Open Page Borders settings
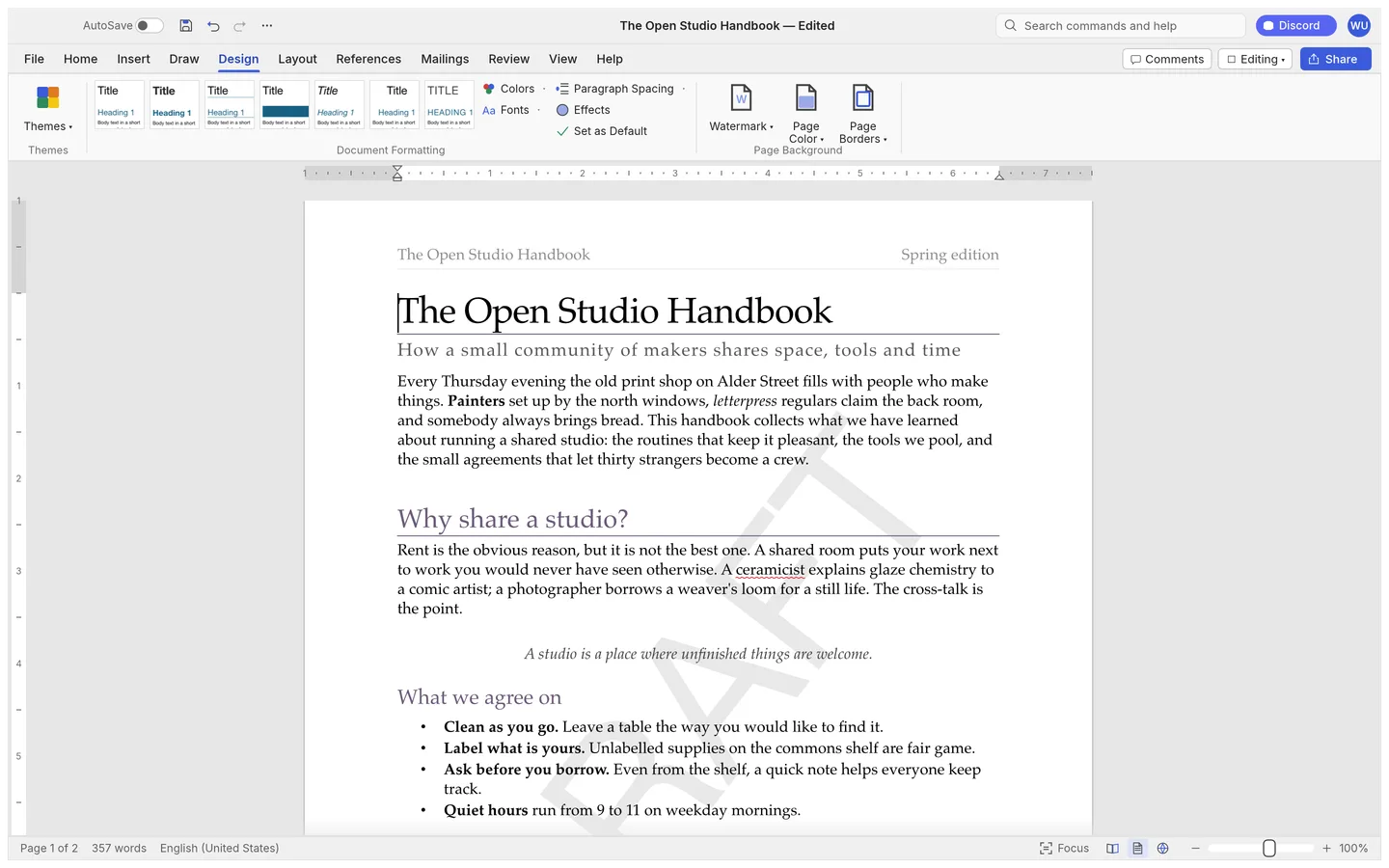The width and height of the screenshot is (1389, 868). (x=863, y=113)
